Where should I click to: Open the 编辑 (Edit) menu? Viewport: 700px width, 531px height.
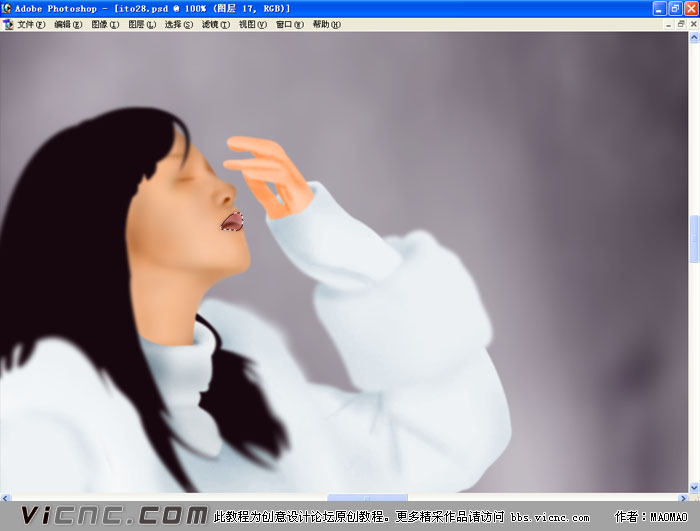click(68, 25)
